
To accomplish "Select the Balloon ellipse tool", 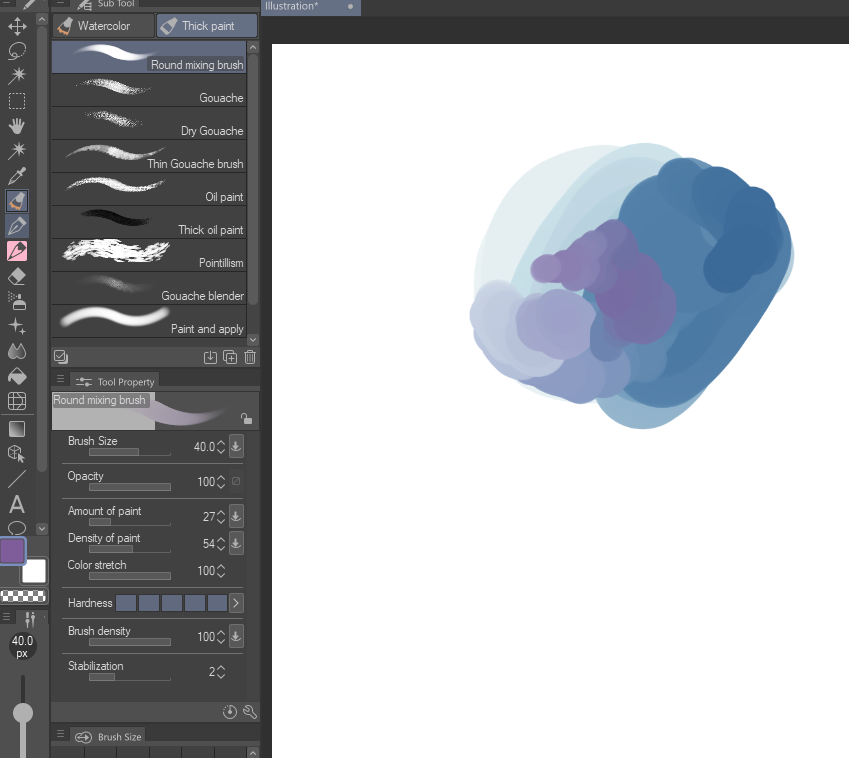I will pyautogui.click(x=17, y=527).
